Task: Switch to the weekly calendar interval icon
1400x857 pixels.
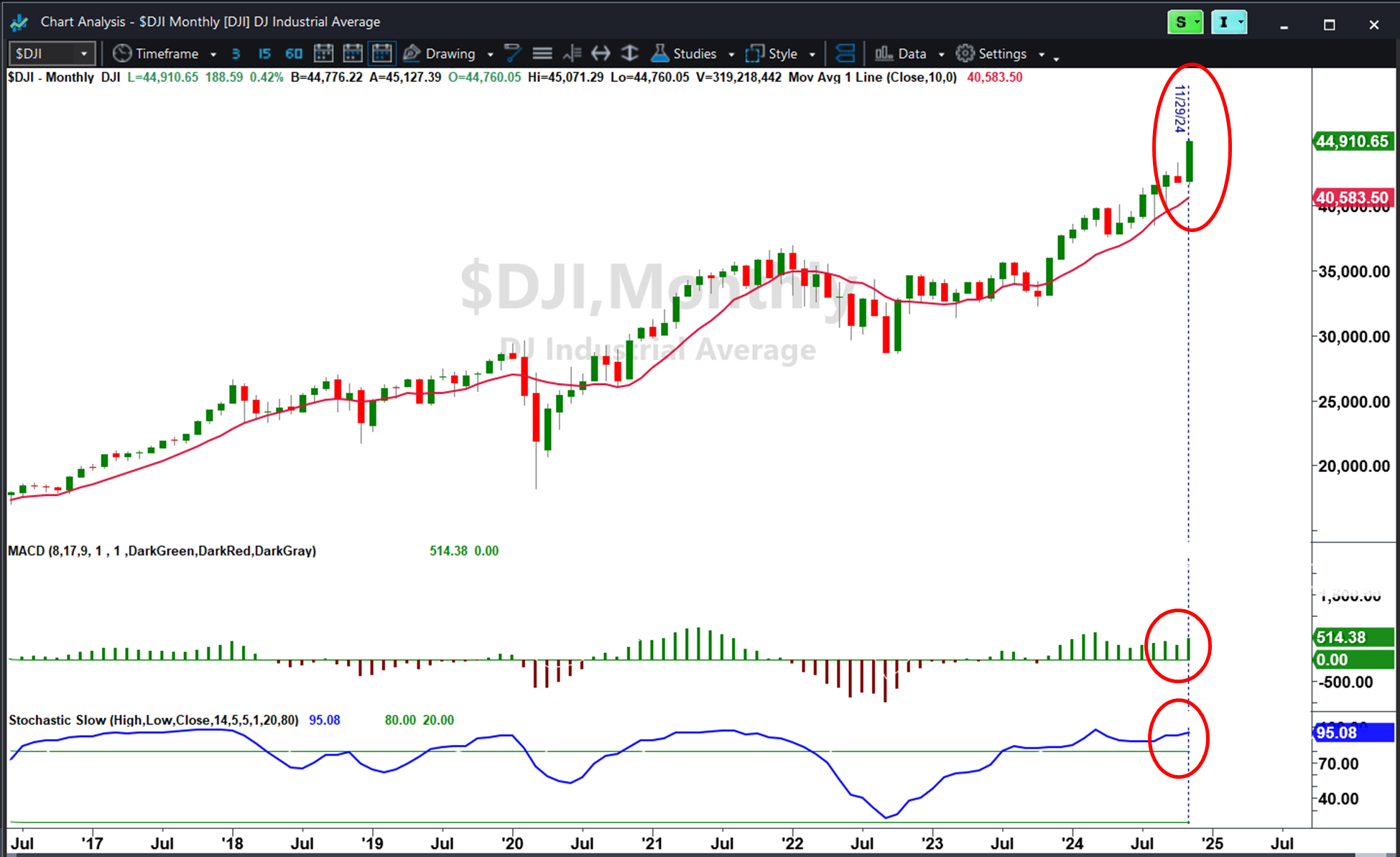Action: (353, 53)
